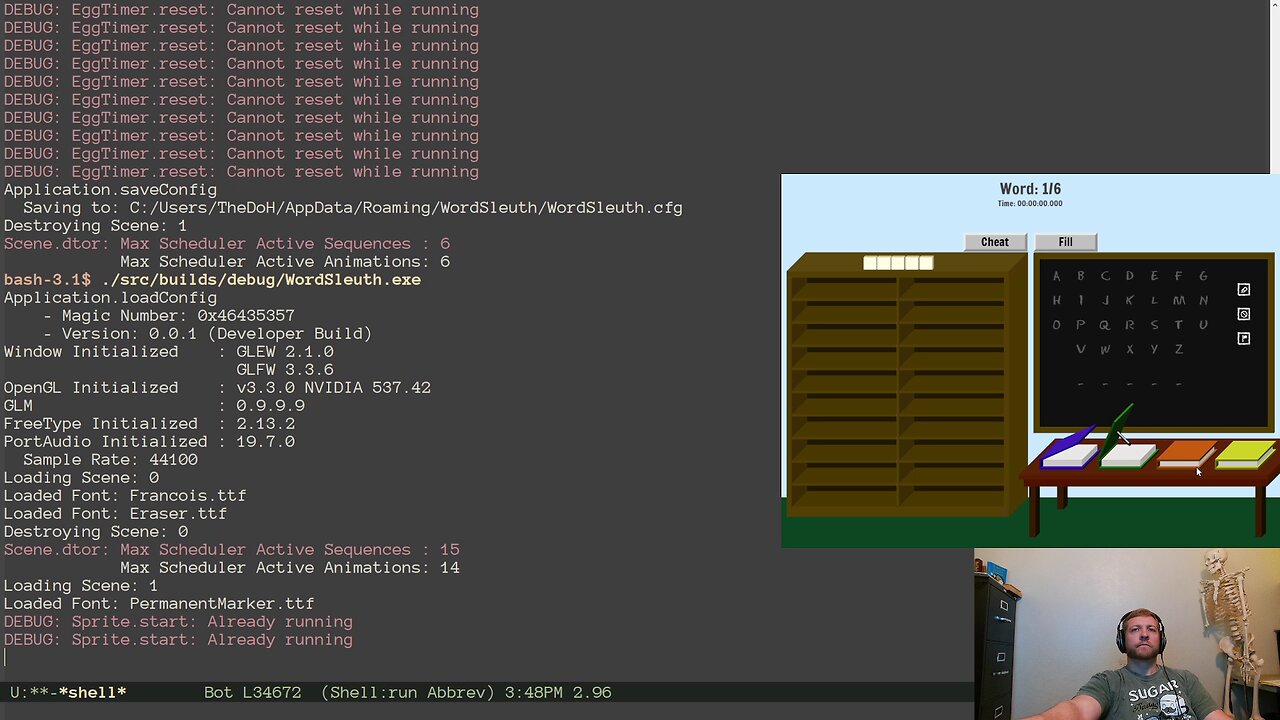The image size is (1280, 720).
Task: Tap chalk letter F on the blackboard
Action: coord(1178,276)
